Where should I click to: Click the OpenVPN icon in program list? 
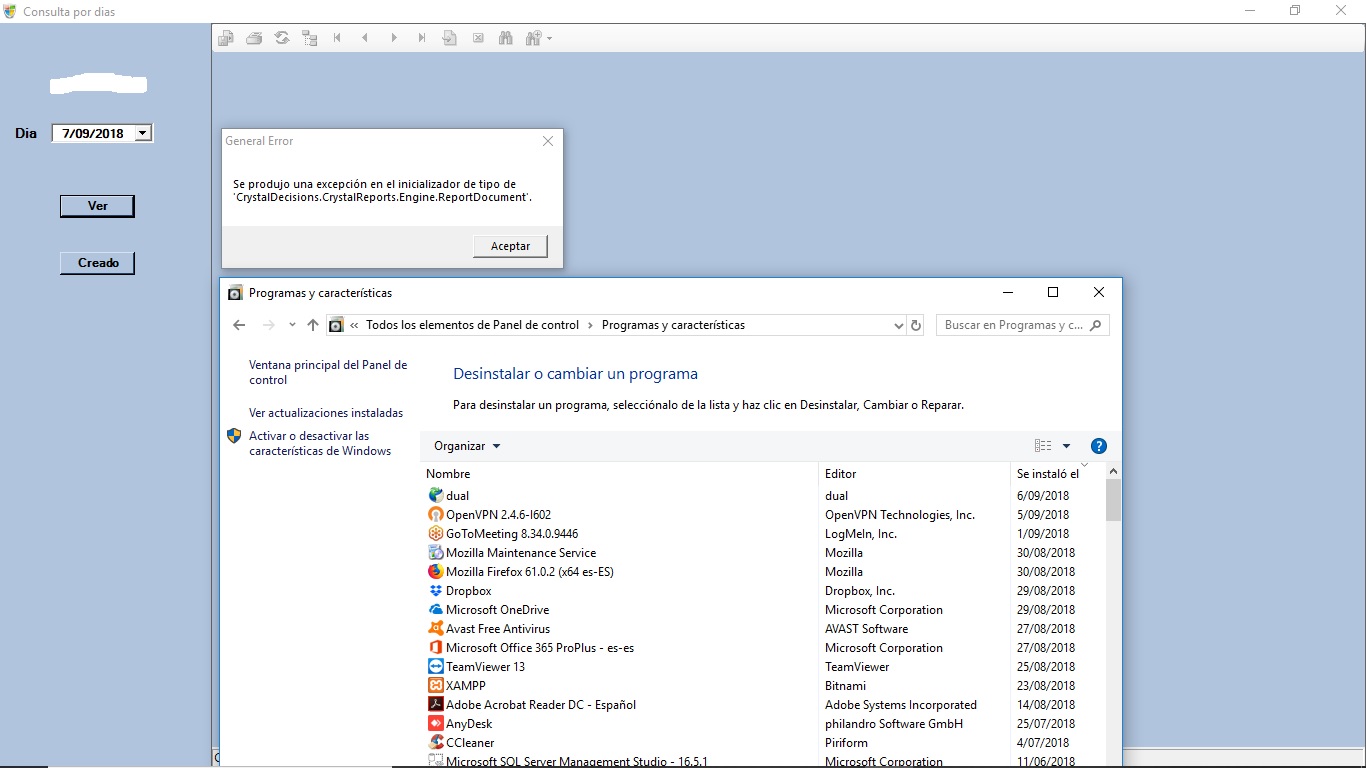(435, 515)
